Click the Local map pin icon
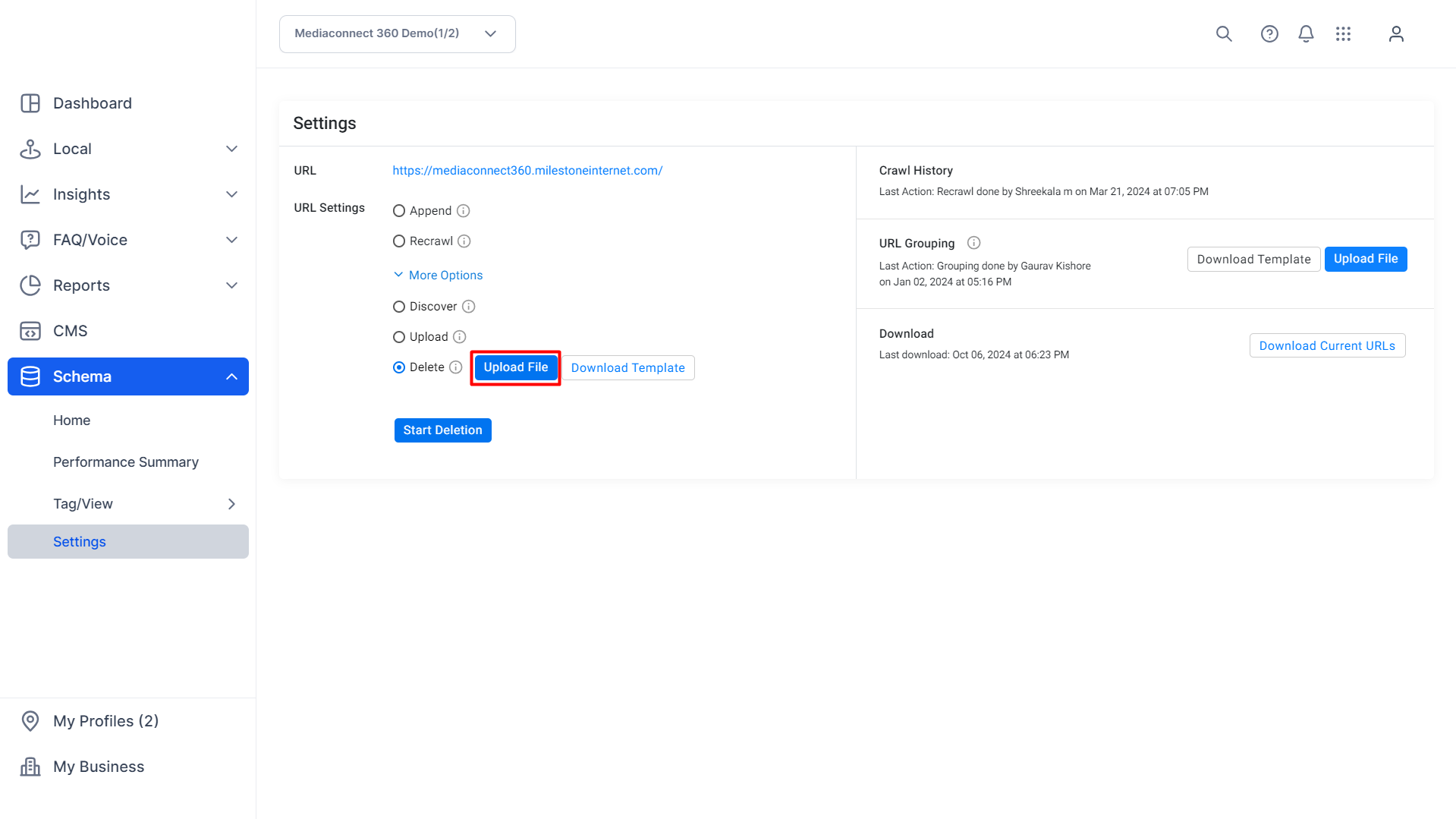This screenshot has width=1456, height=819. [x=30, y=149]
